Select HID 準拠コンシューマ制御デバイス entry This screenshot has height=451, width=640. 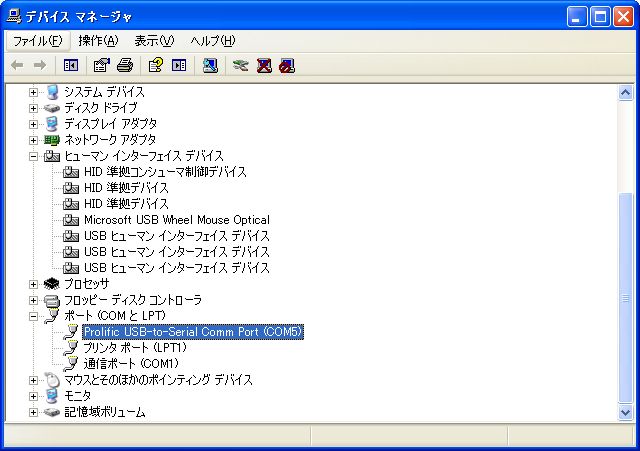click(165, 172)
